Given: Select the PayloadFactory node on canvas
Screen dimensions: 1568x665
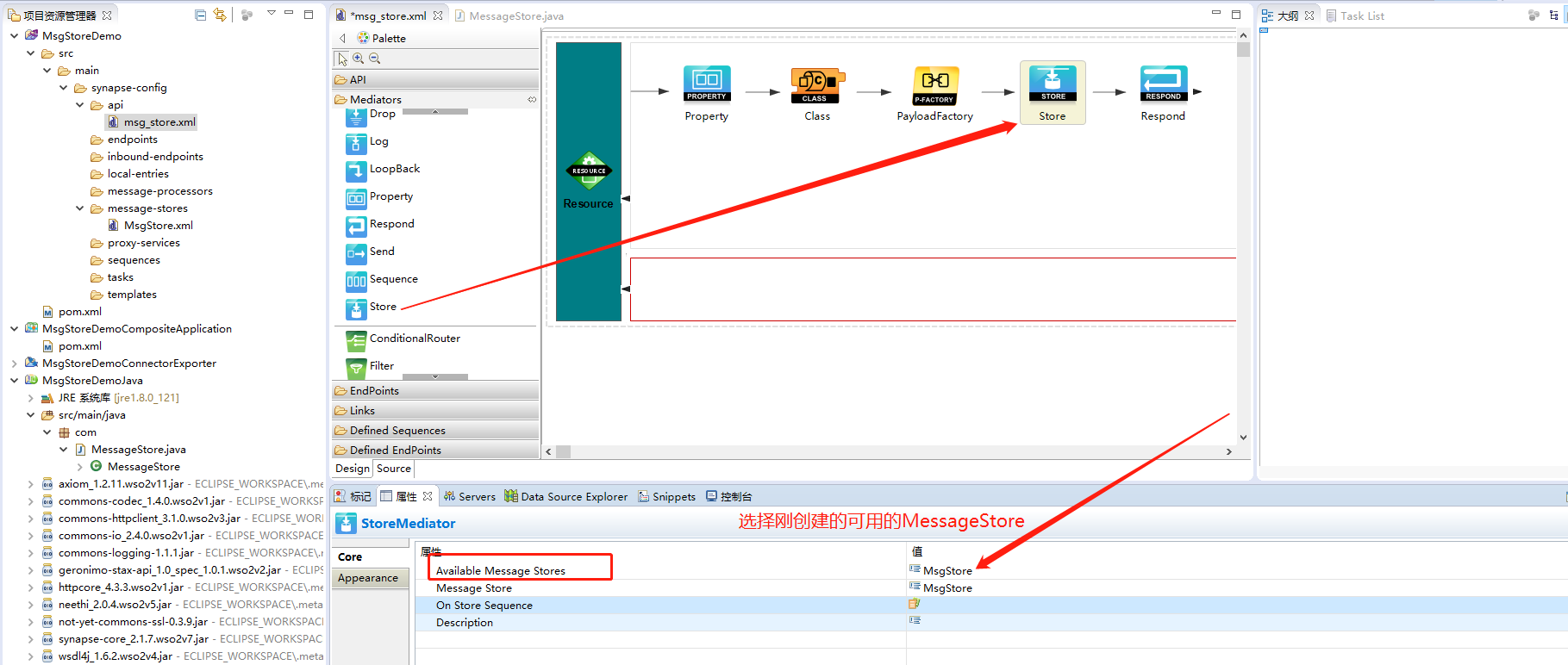Looking at the screenshot, I should tap(935, 93).
